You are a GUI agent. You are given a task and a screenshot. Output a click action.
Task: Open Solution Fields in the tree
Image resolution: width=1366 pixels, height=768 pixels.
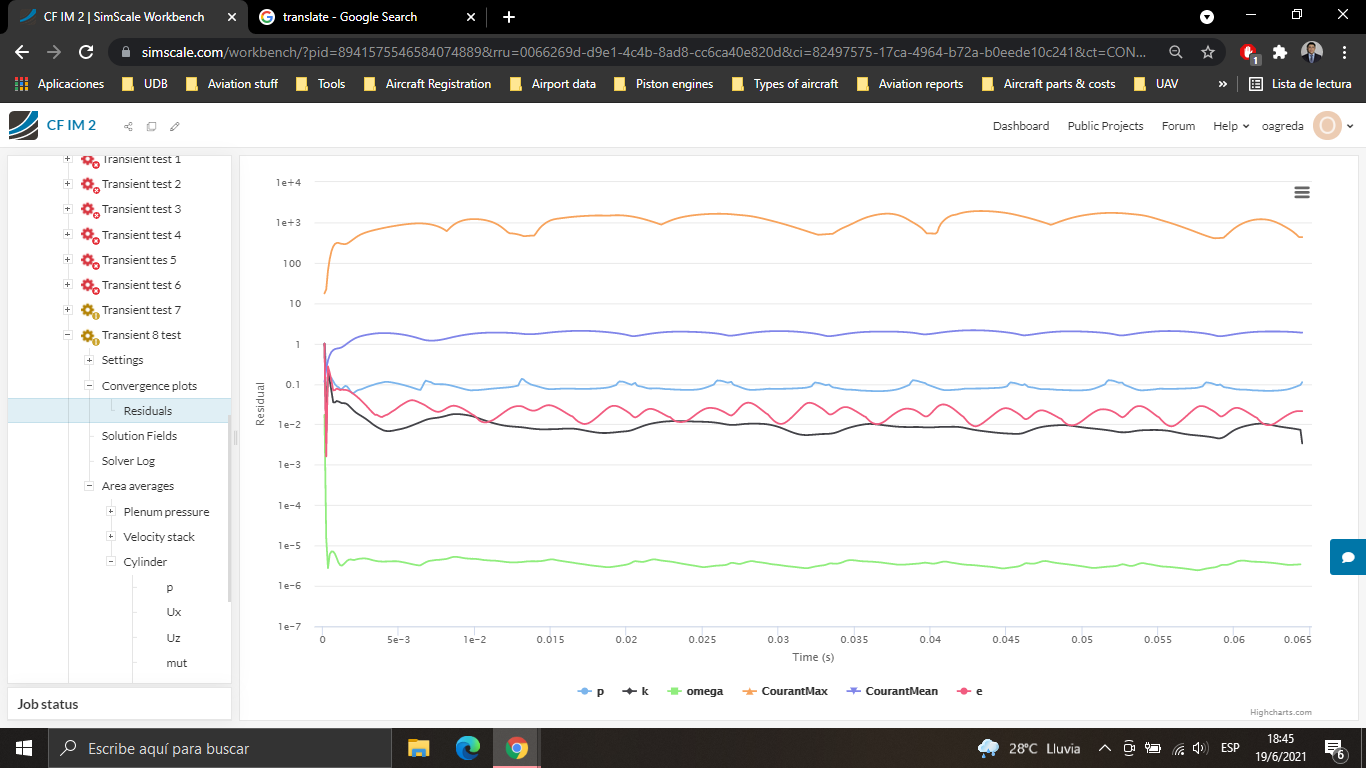139,436
